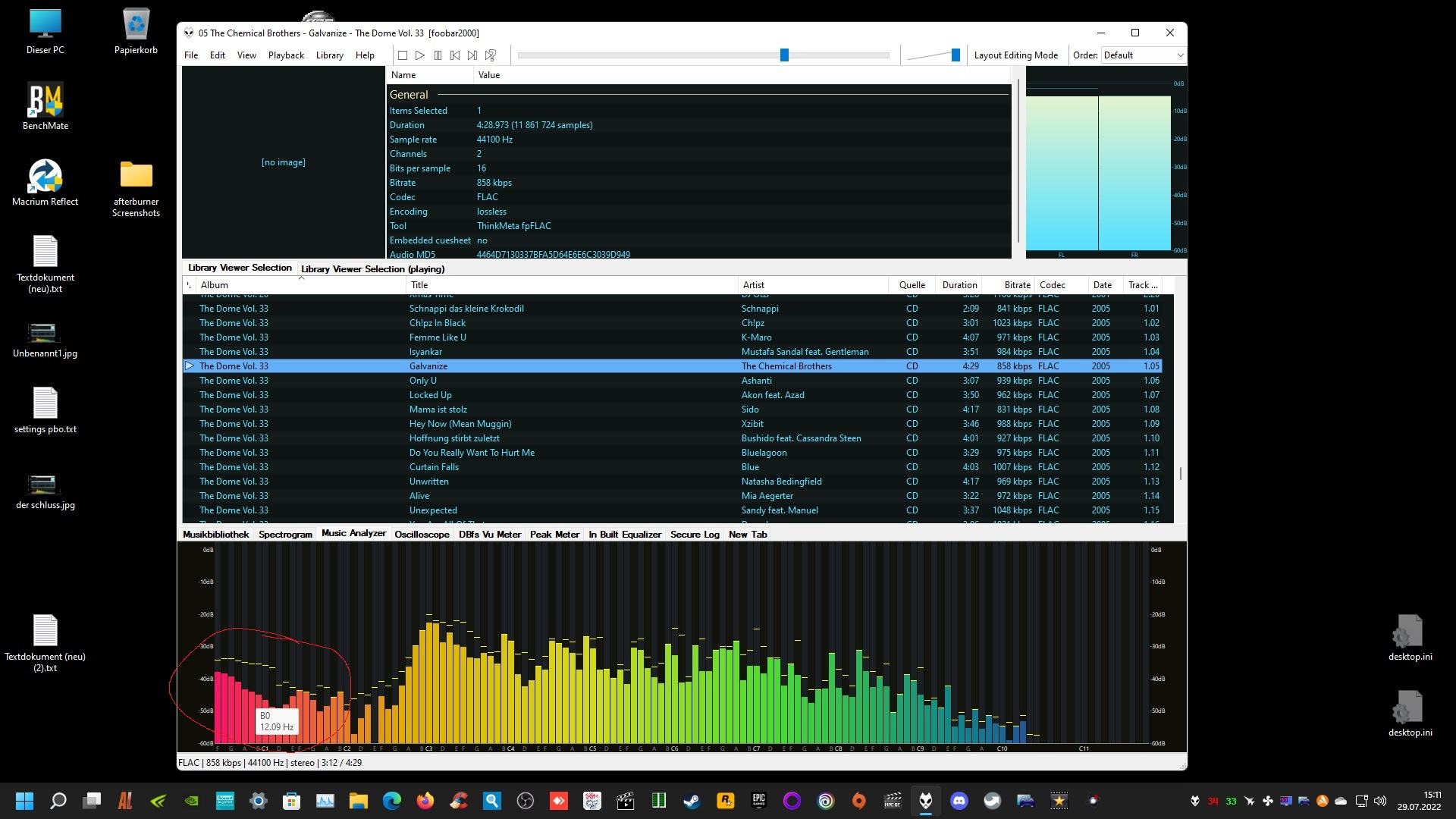Switch to the Musikbibliothek tab
Screen dimensions: 1456x819
216,535
